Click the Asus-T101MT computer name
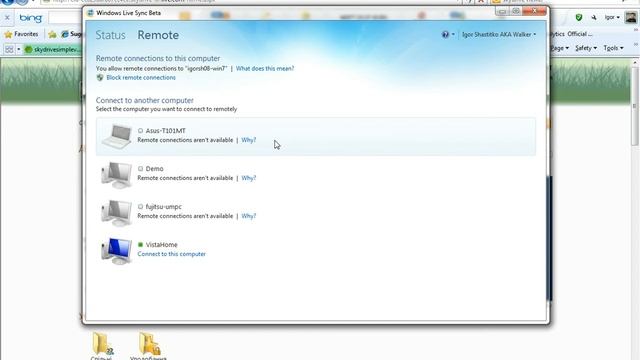The width and height of the screenshot is (640, 360). [165, 131]
